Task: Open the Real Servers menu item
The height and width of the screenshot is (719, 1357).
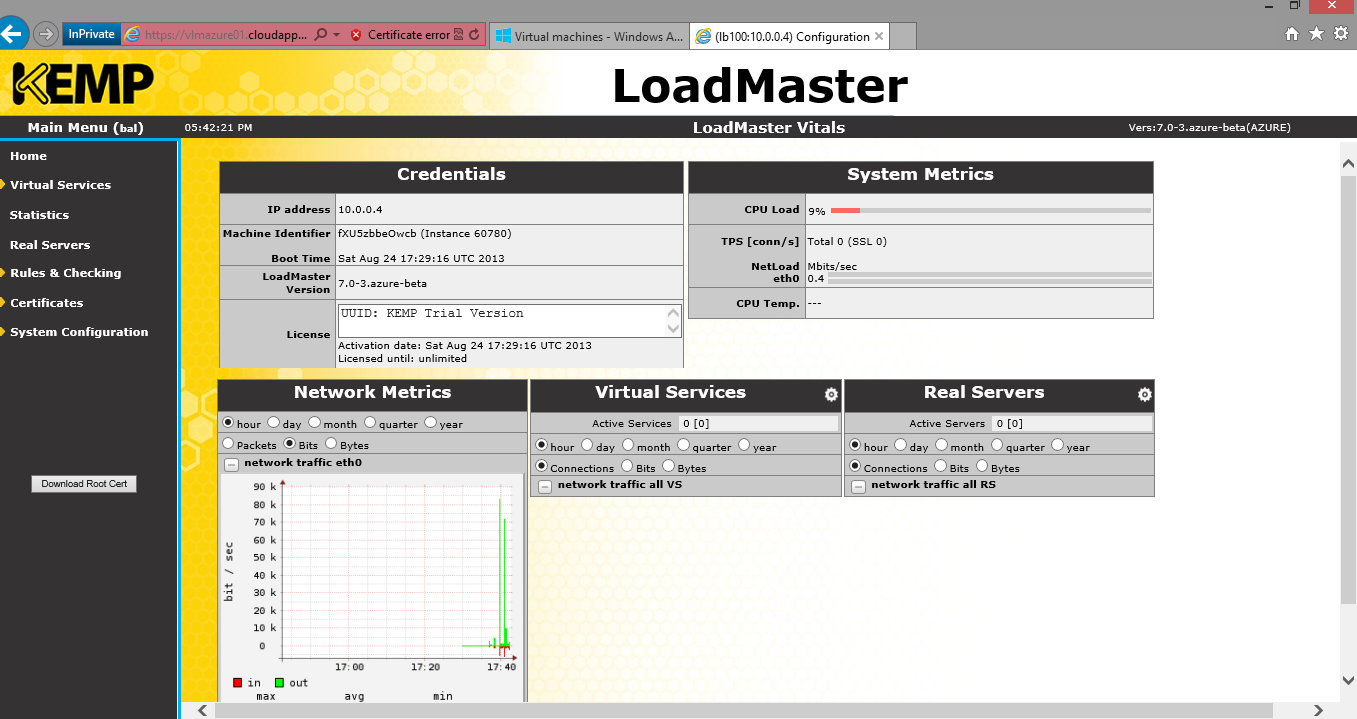Action: [50, 245]
